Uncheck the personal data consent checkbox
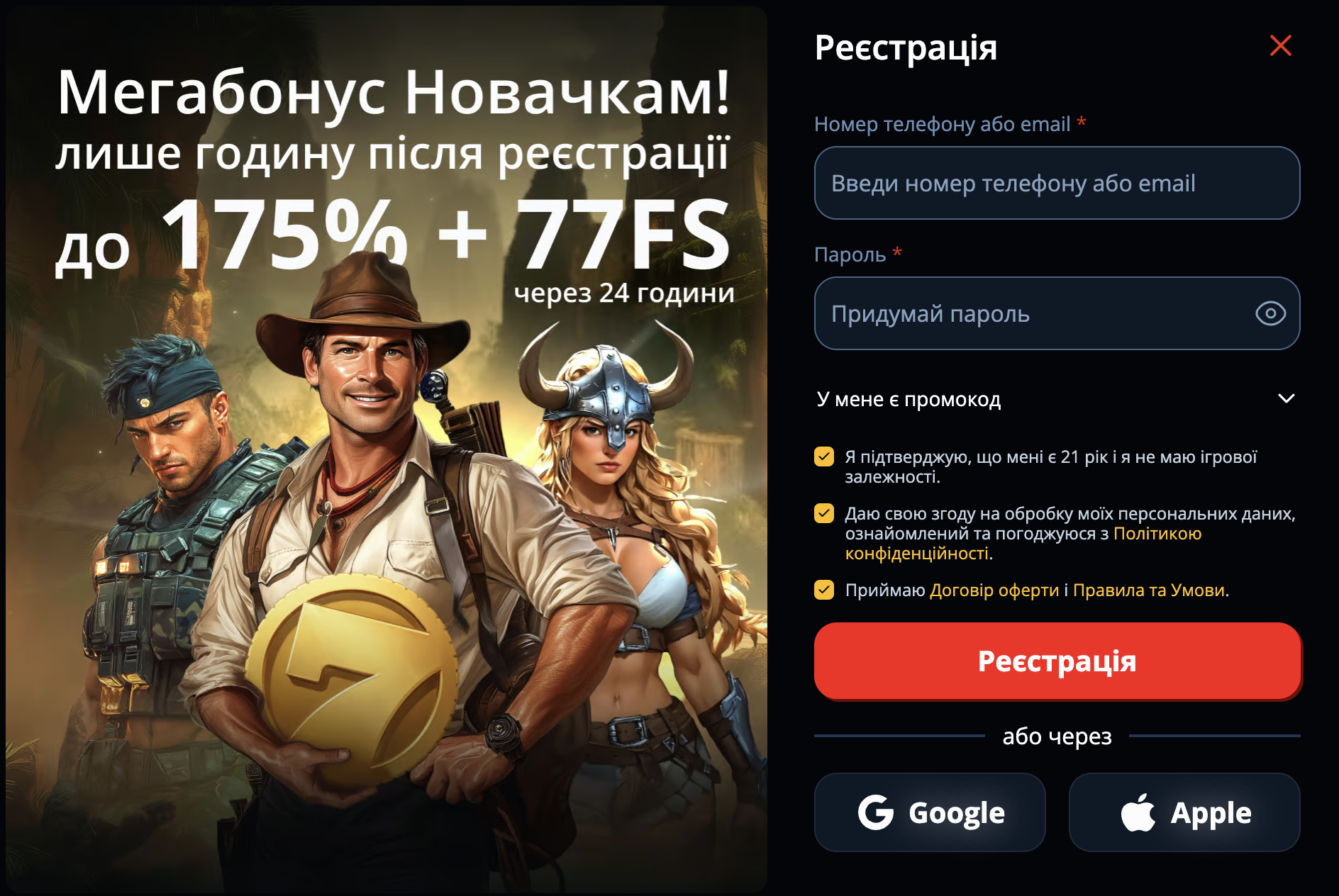This screenshot has width=1339, height=896. click(824, 513)
